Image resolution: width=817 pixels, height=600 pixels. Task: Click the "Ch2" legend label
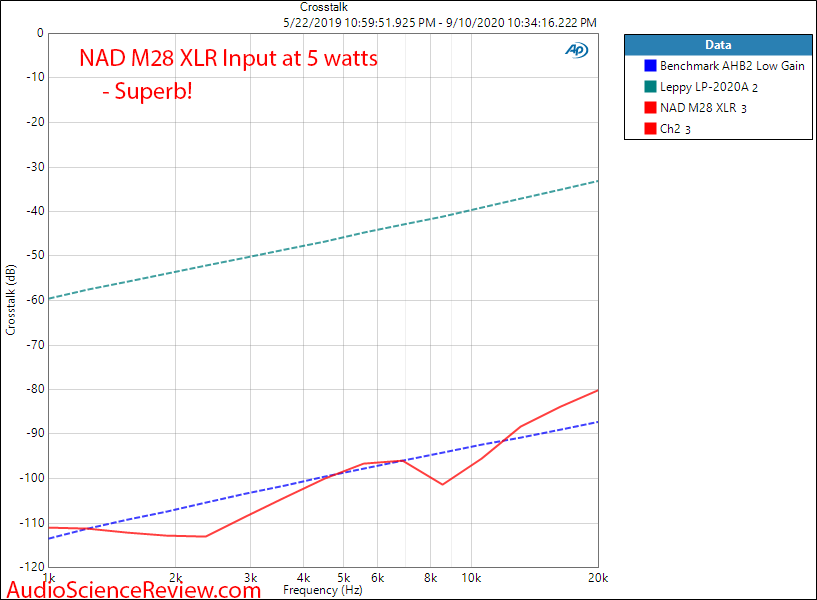coord(670,129)
